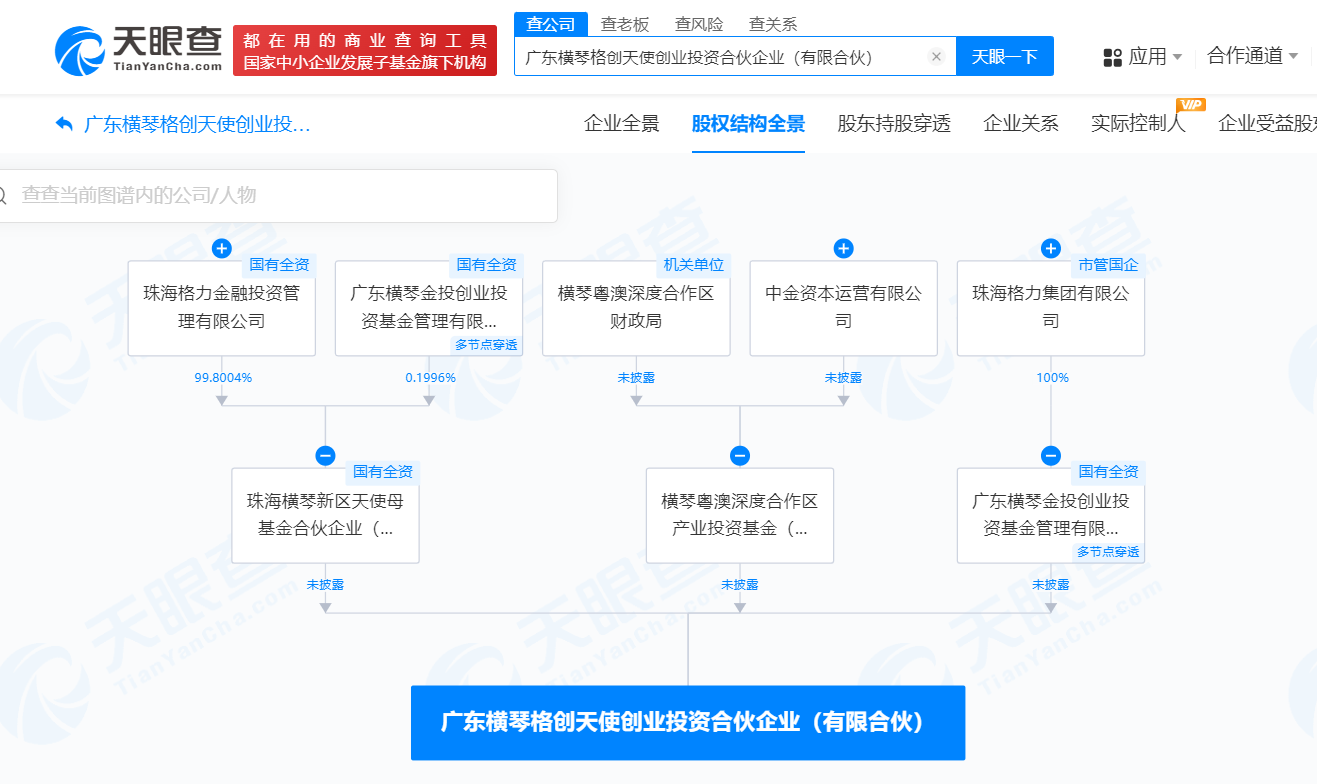1317x784 pixels.
Task: Click the 天眼一下 search button
Action: pos(1005,56)
